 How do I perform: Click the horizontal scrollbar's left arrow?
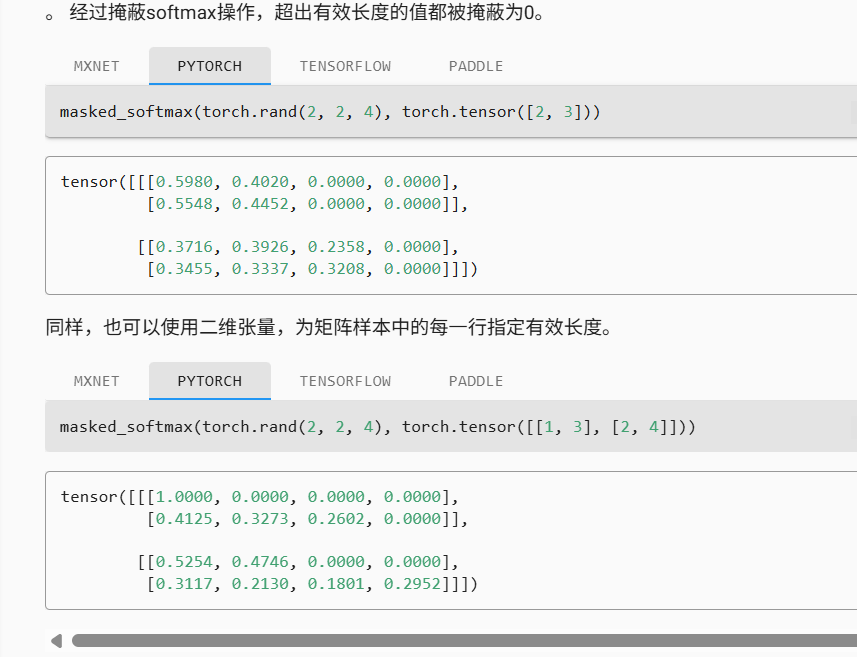point(56,641)
